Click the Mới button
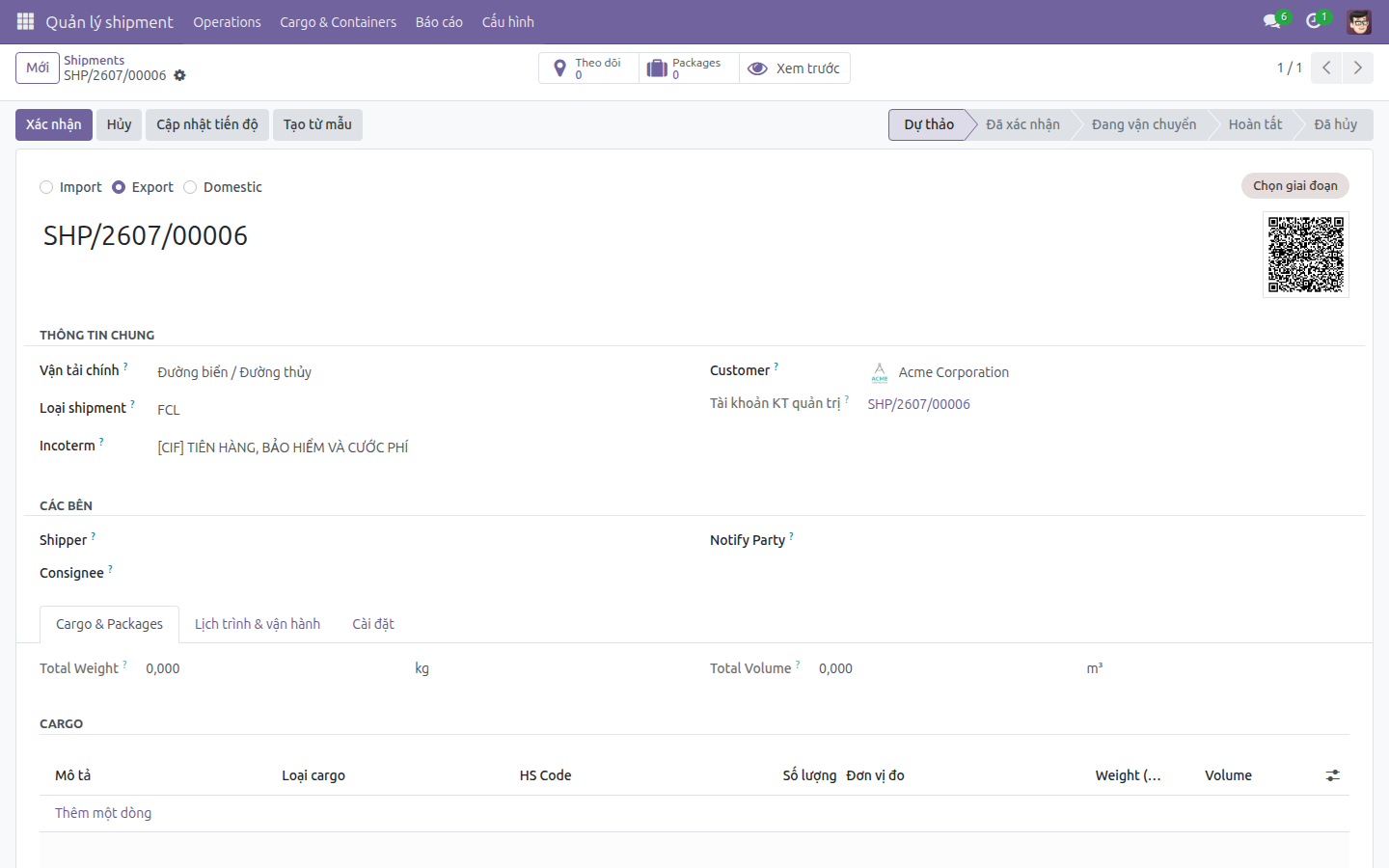The image size is (1389, 868). point(38,68)
